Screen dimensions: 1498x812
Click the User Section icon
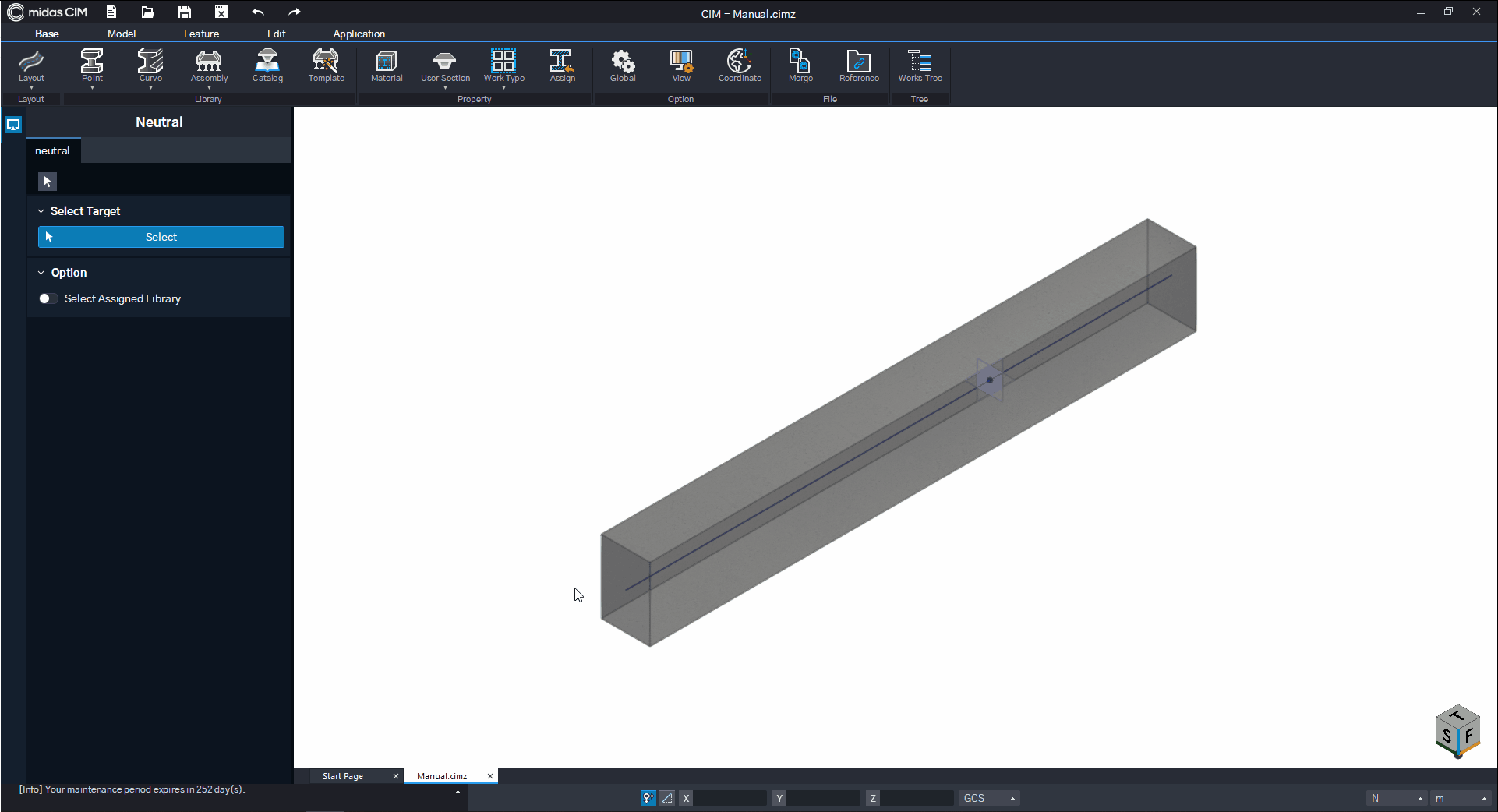[445, 65]
